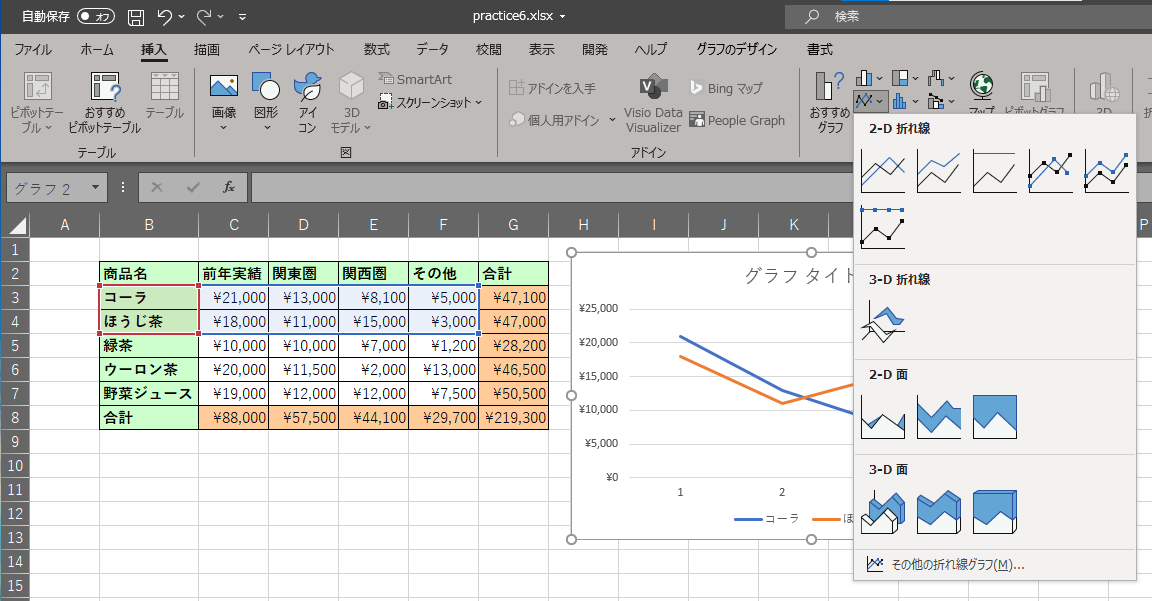Viewport: 1152px width, 601px height.
Task: Click into the 検索 search box
Action: click(968, 16)
